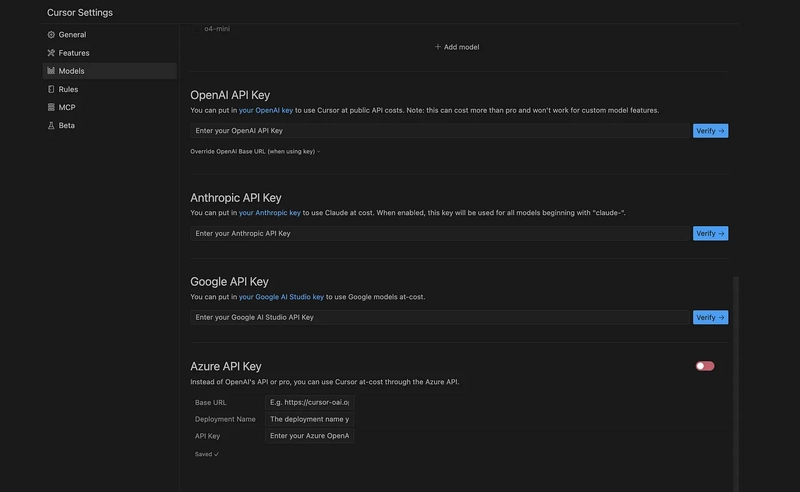
Task: Click the 'Deployment Name' label
Action: (225, 419)
